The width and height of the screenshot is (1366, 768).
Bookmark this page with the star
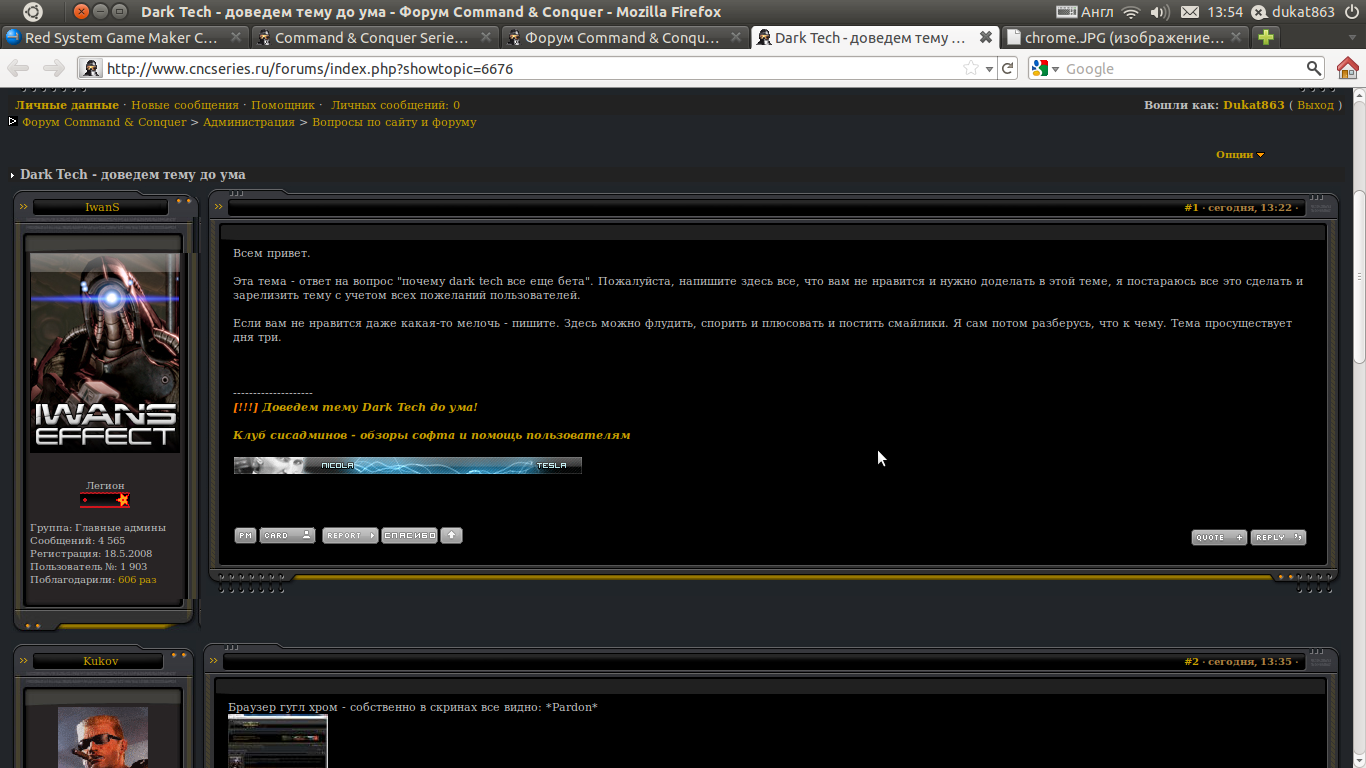point(970,68)
